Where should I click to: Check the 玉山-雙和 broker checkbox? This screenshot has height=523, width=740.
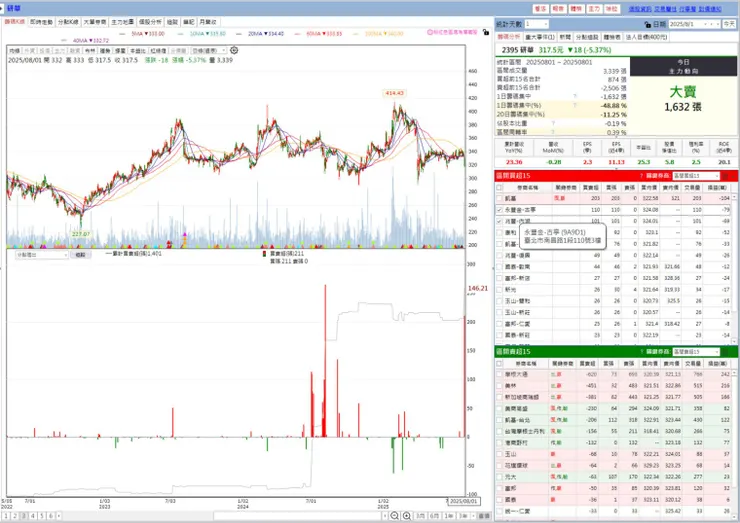[x=499, y=301]
